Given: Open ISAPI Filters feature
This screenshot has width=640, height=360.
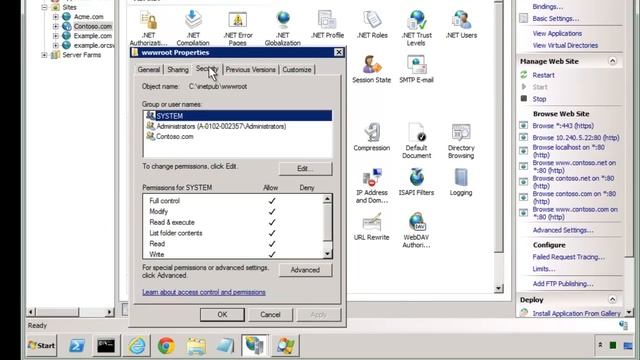Looking at the screenshot, I should (x=416, y=182).
